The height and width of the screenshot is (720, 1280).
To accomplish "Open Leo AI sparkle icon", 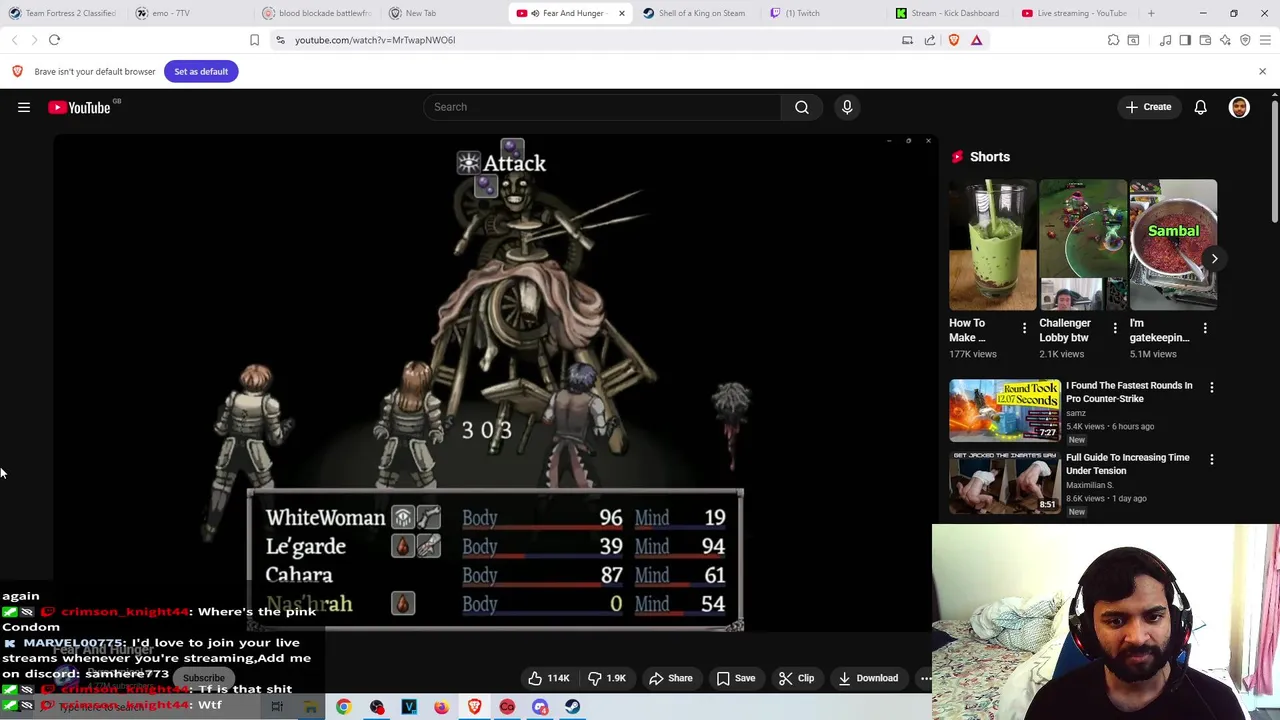I will [1225, 40].
